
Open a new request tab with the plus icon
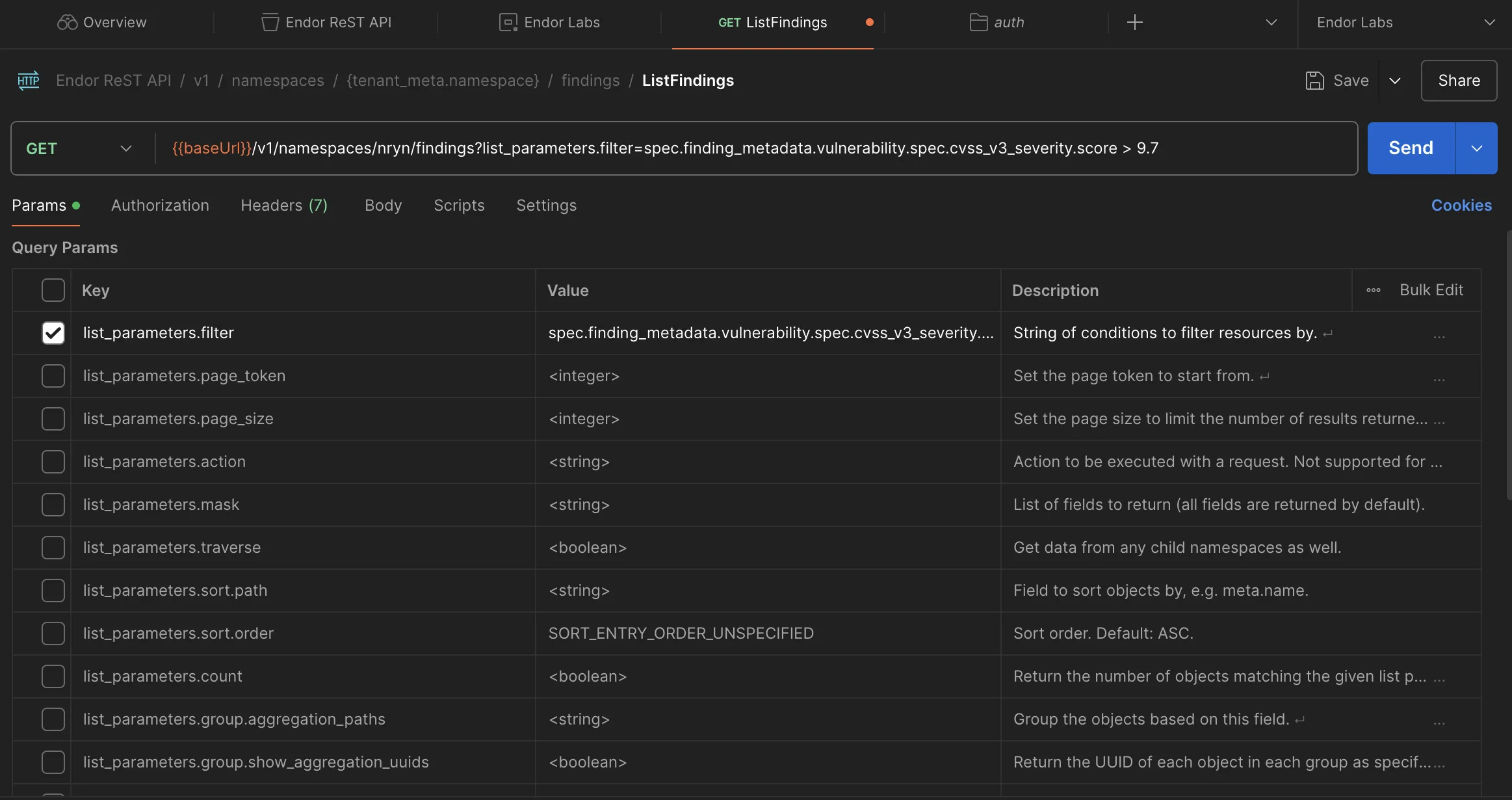(1134, 22)
